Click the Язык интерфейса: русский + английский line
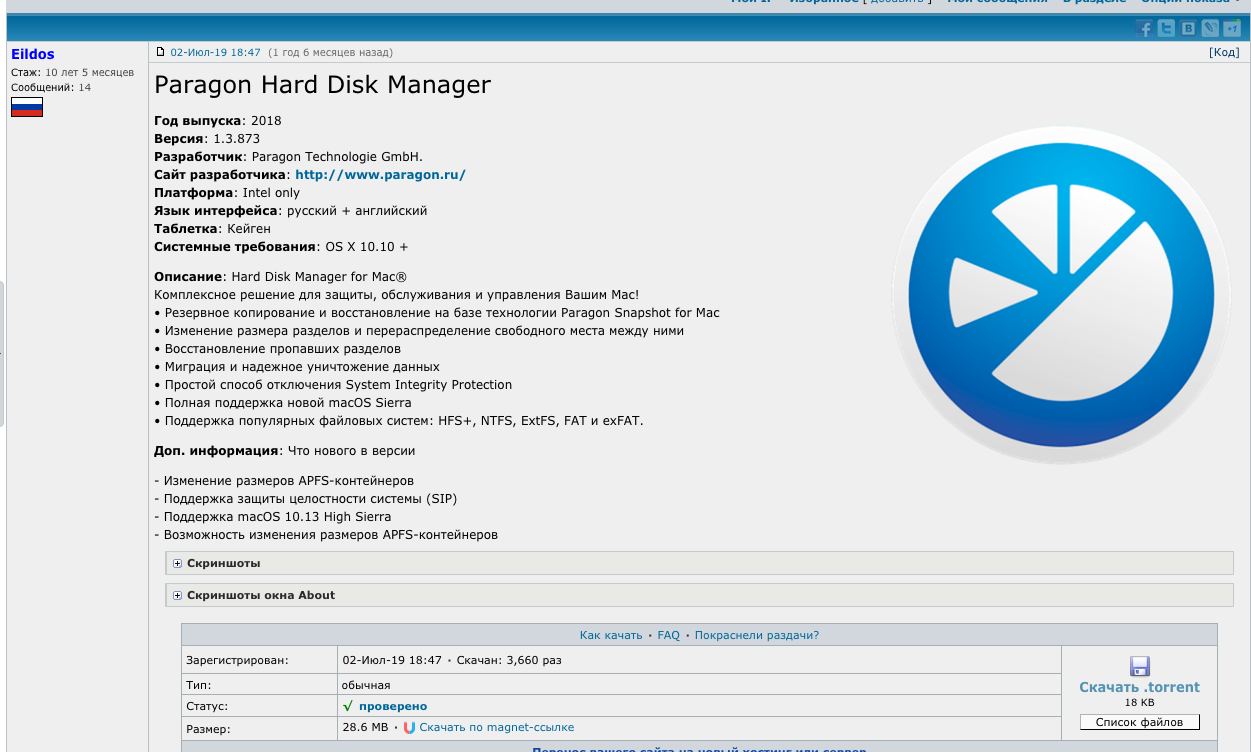This screenshot has width=1251, height=752. [x=290, y=210]
